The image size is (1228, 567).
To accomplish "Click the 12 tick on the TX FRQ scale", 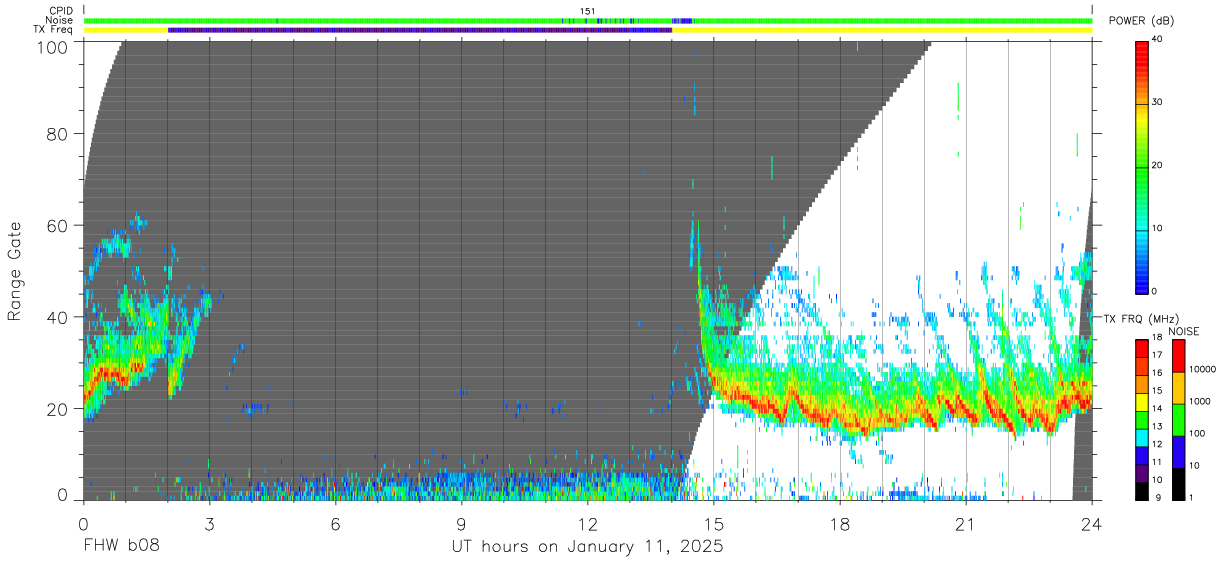I will pos(1160,445).
